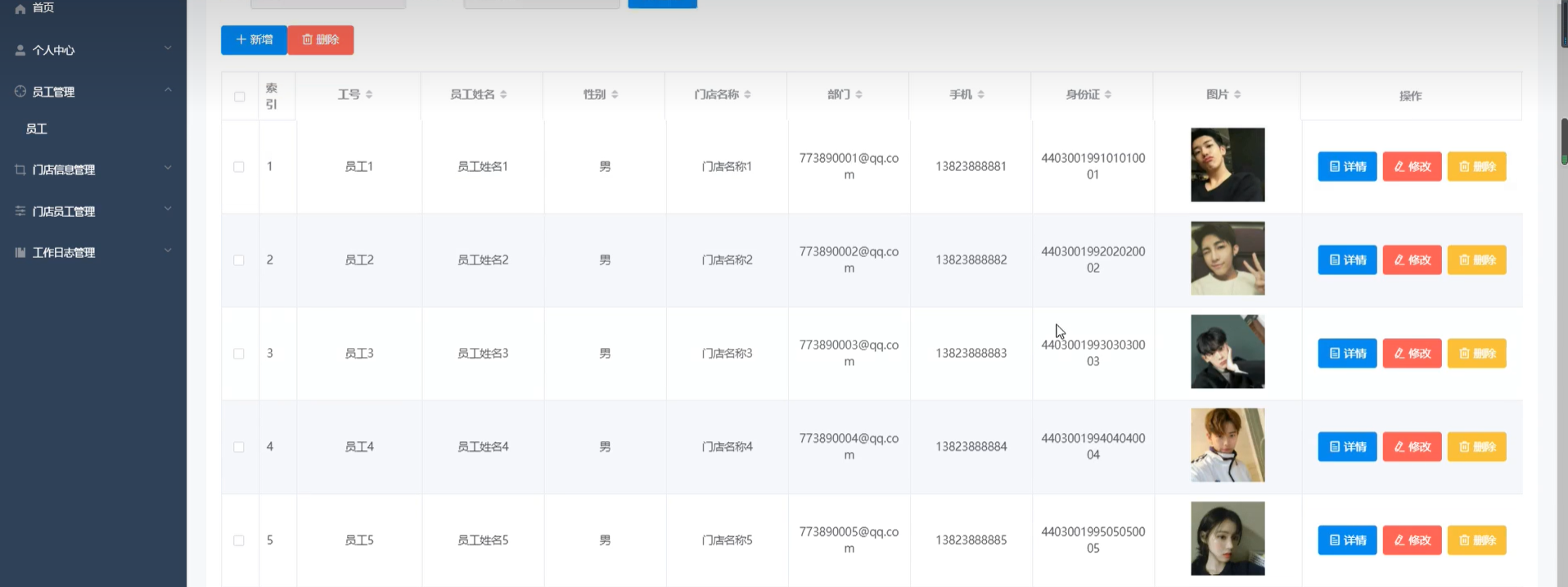Tick the checkbox for row 员工1
Image resolution: width=1568 pixels, height=587 pixels.
pos(239,167)
